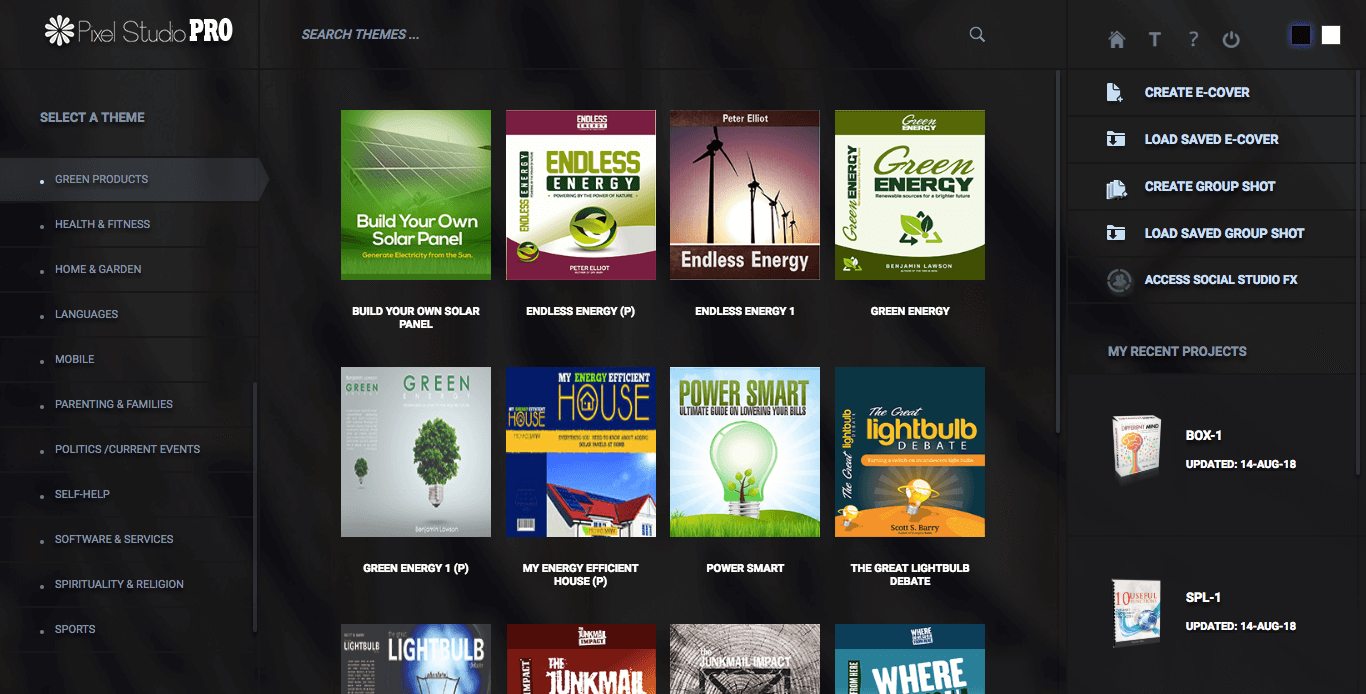Click Load Saved E-Cover link

(1211, 139)
